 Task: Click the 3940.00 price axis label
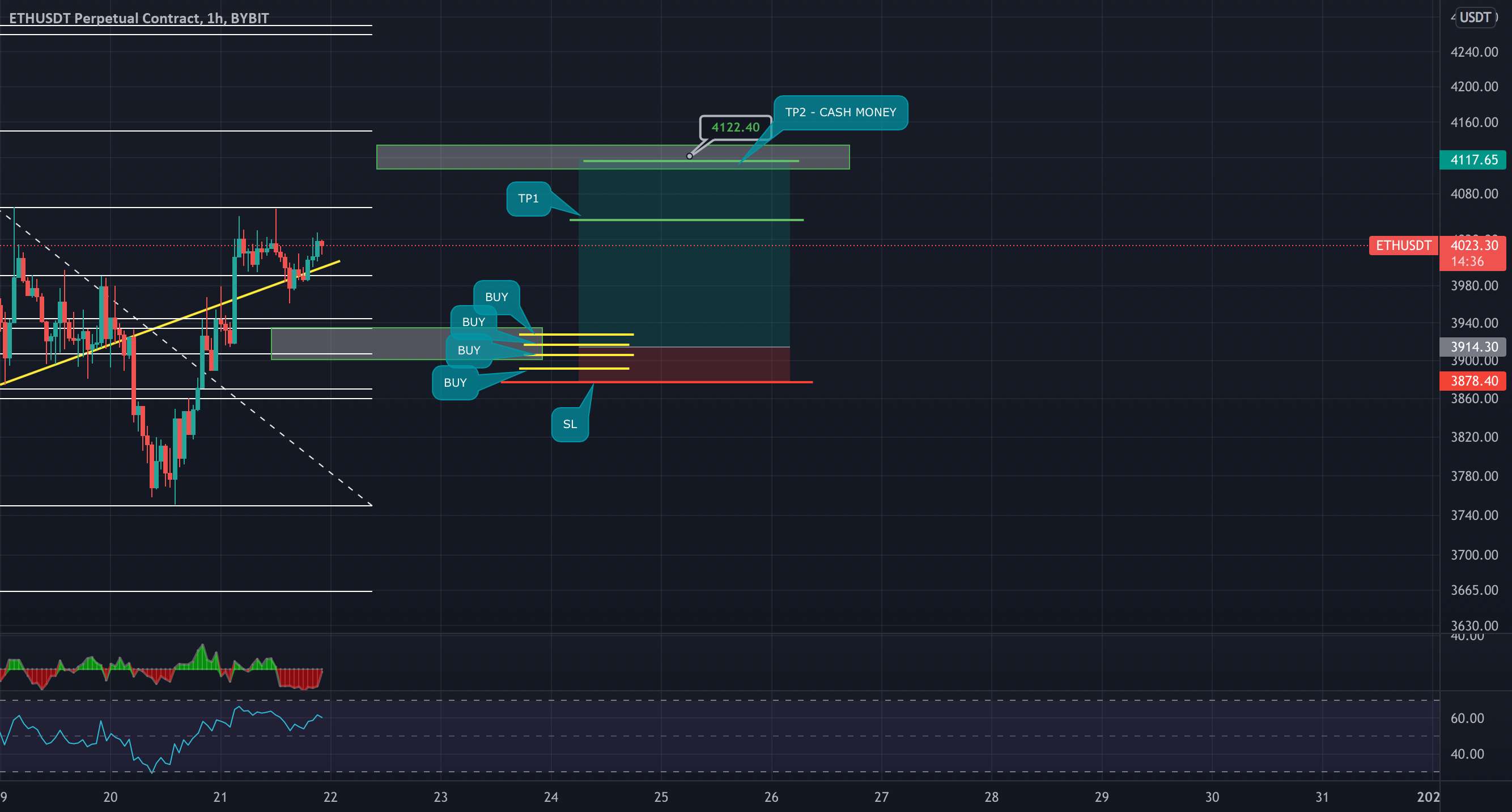pos(1474,323)
